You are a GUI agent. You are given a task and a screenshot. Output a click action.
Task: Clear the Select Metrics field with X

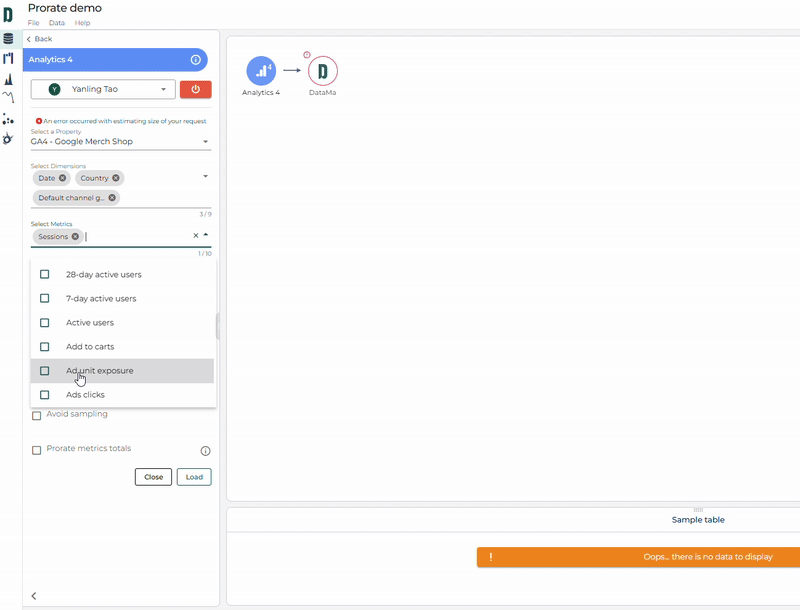196,236
